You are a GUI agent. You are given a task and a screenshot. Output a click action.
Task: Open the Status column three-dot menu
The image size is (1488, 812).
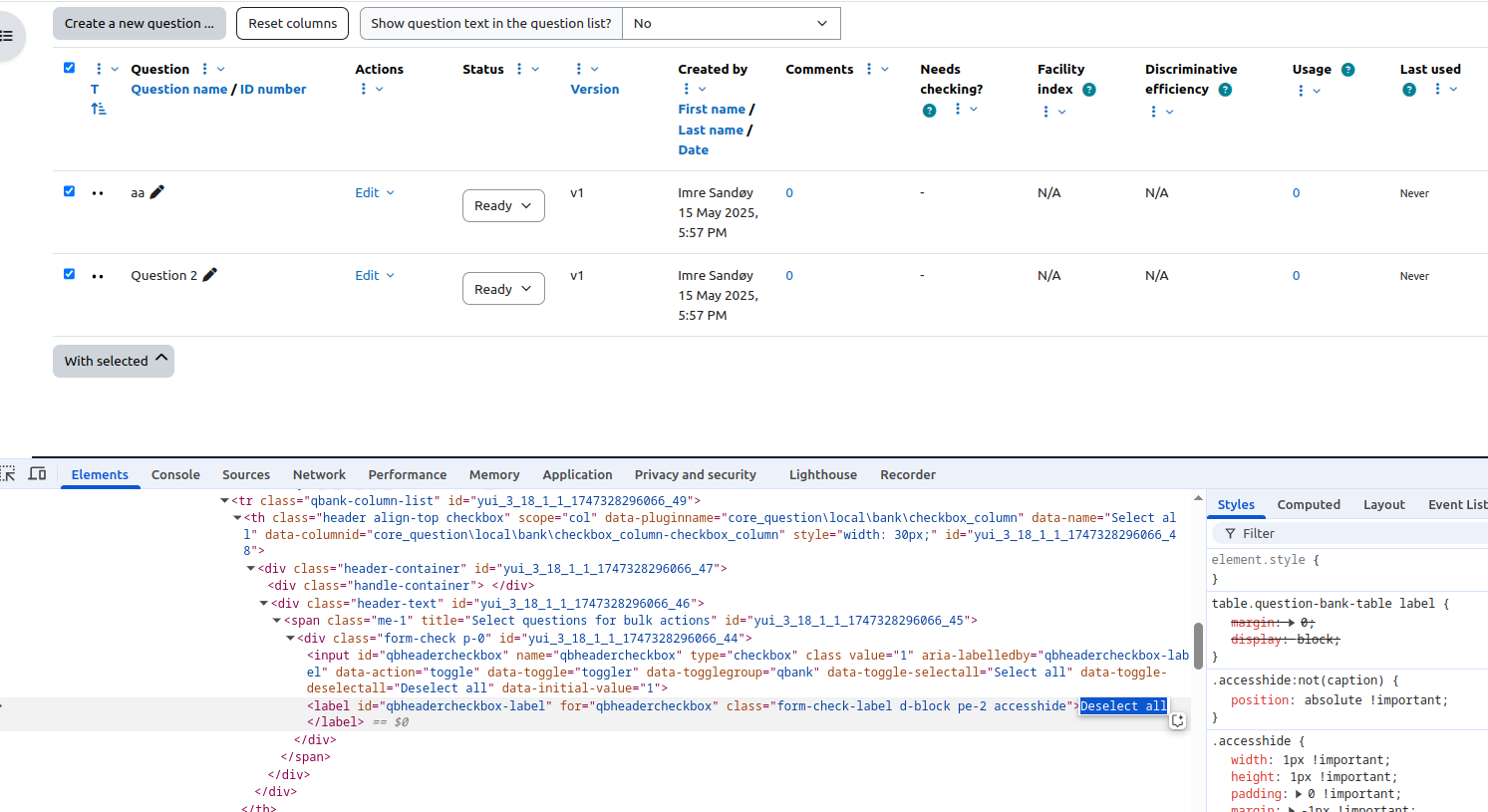(519, 69)
